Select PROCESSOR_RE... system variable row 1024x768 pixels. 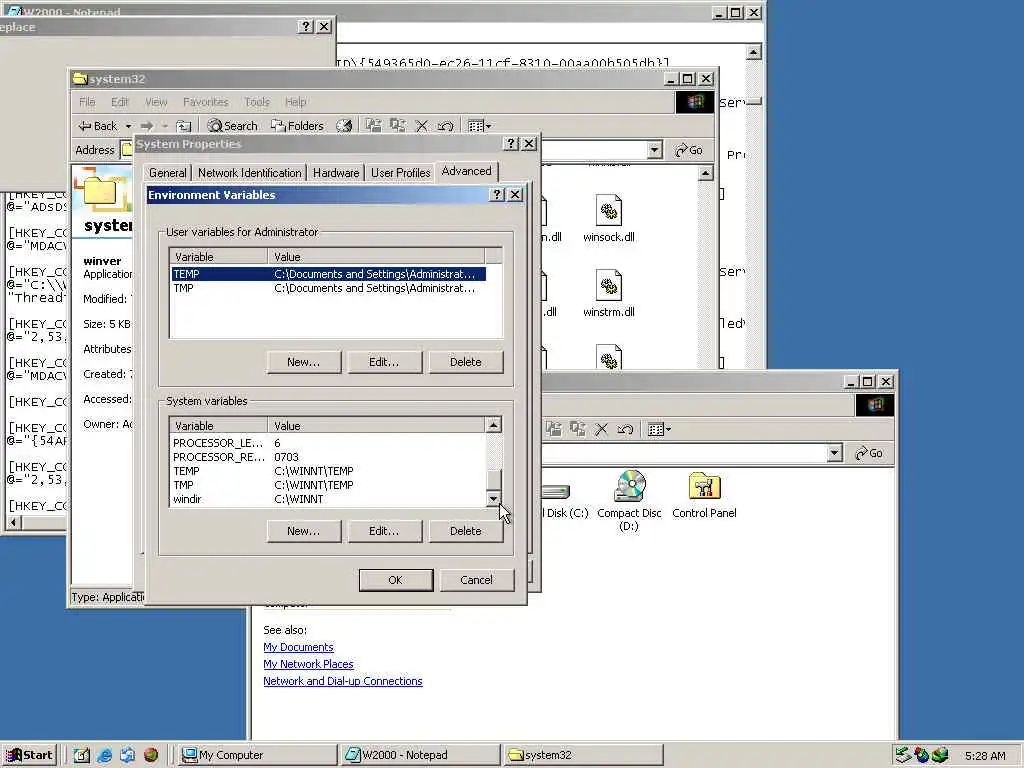(x=328, y=457)
